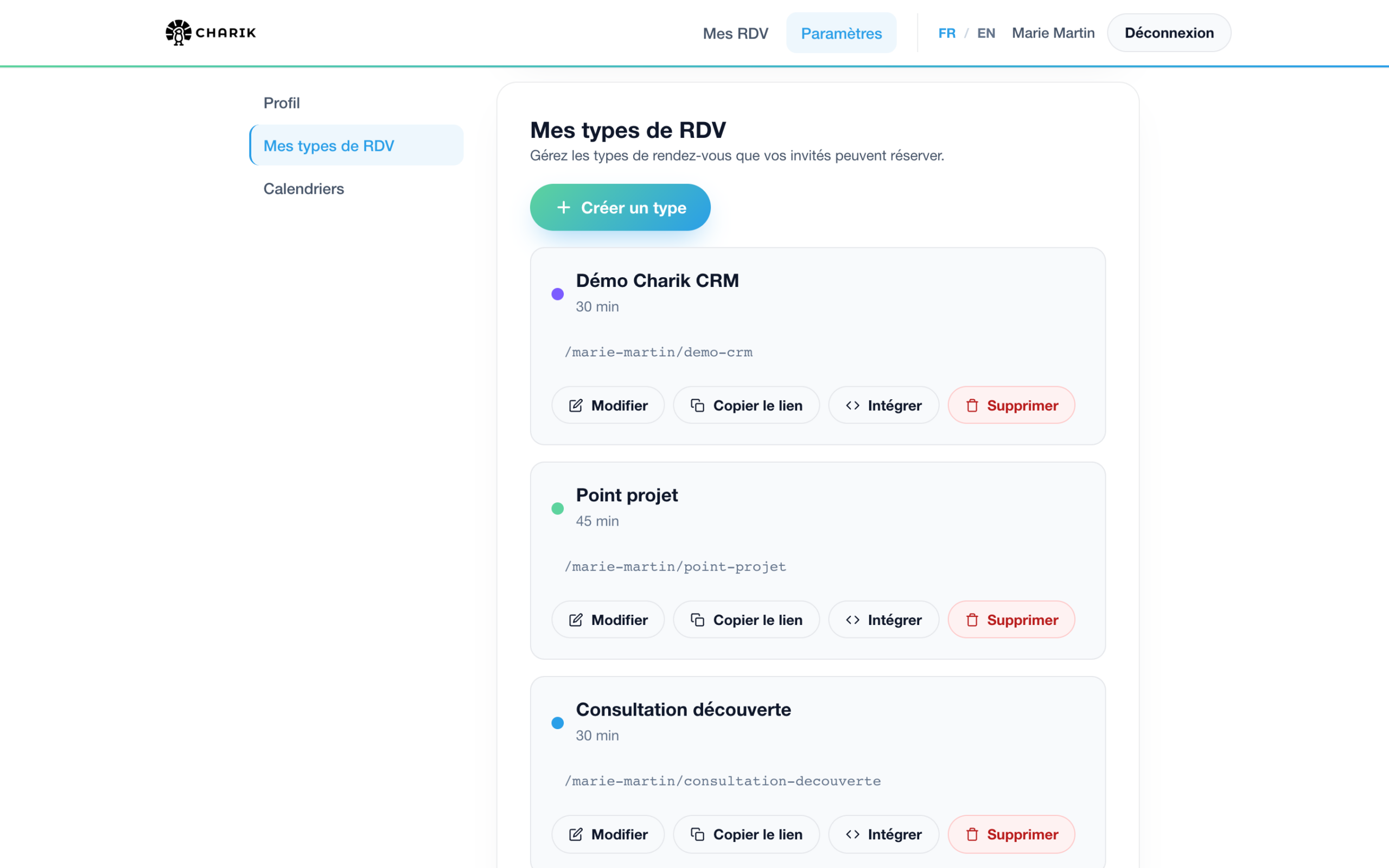Click the copy icon for Consultation découverte
The height and width of the screenshot is (868, 1389).
697,834
